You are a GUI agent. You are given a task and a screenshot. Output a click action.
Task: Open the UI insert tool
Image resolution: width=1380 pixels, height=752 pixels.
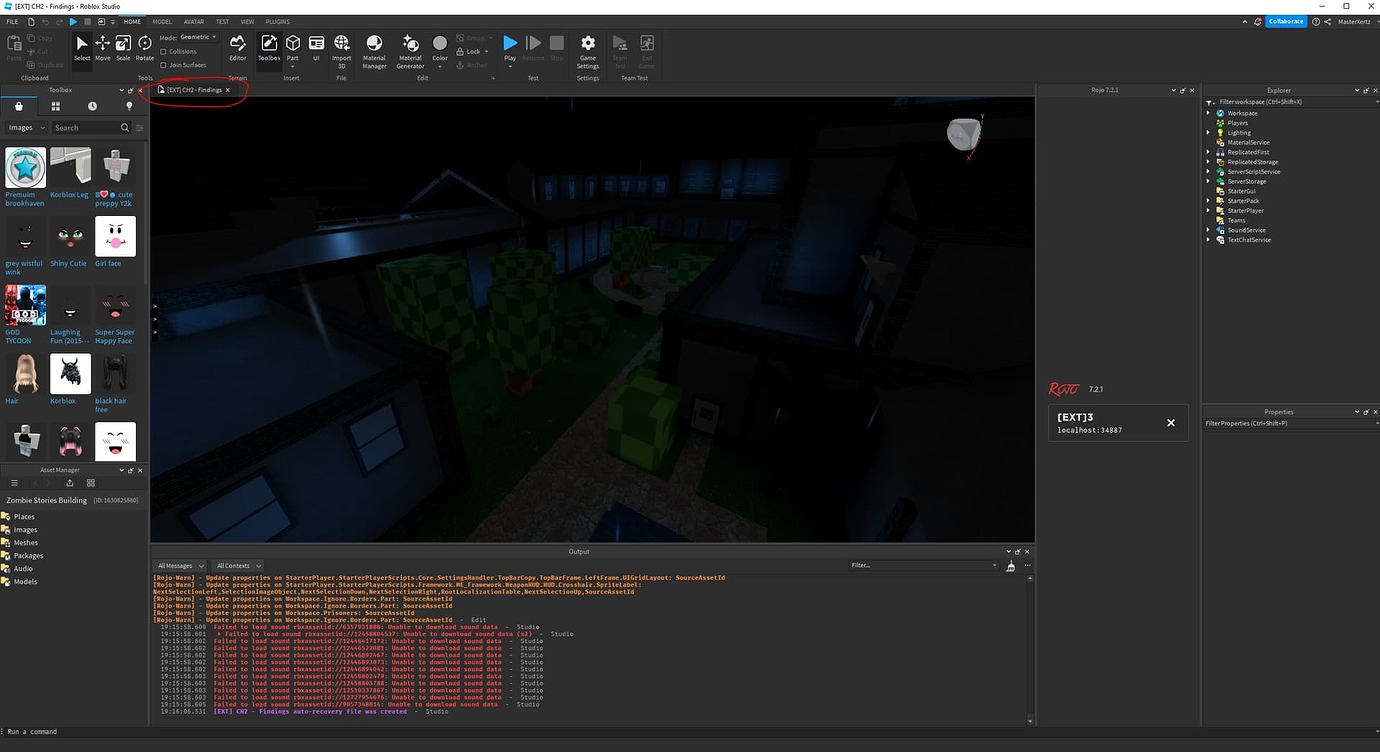316,44
